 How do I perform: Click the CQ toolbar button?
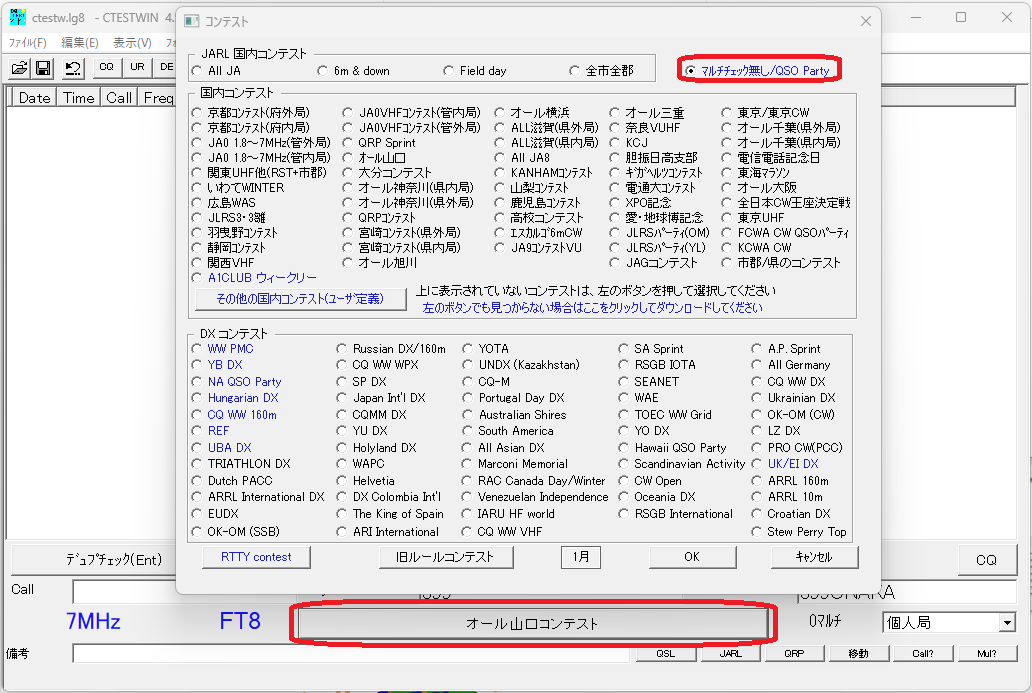[107, 67]
